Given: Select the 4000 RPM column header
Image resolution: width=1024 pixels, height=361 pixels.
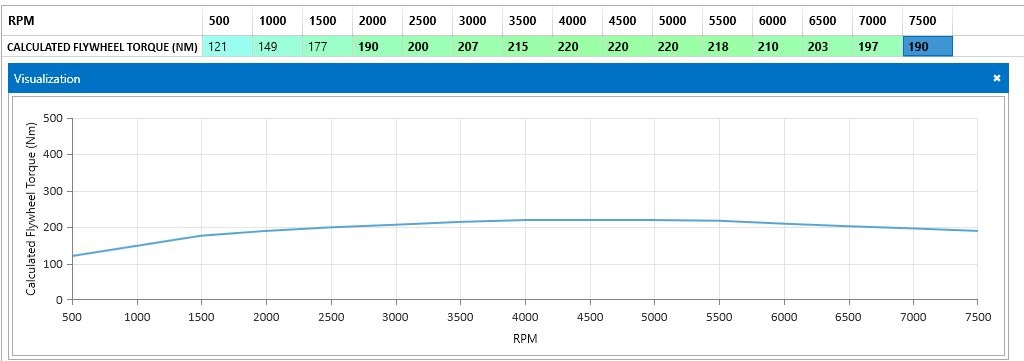Looking at the screenshot, I should tap(578, 21).
